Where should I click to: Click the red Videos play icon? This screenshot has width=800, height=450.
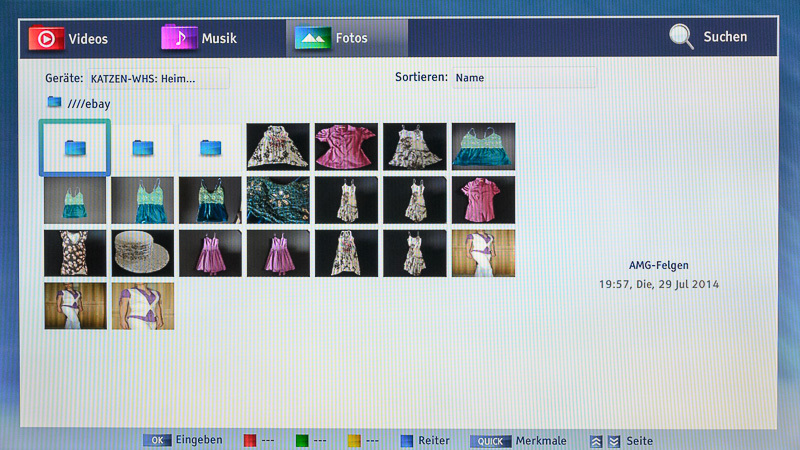pyautogui.click(x=46, y=39)
